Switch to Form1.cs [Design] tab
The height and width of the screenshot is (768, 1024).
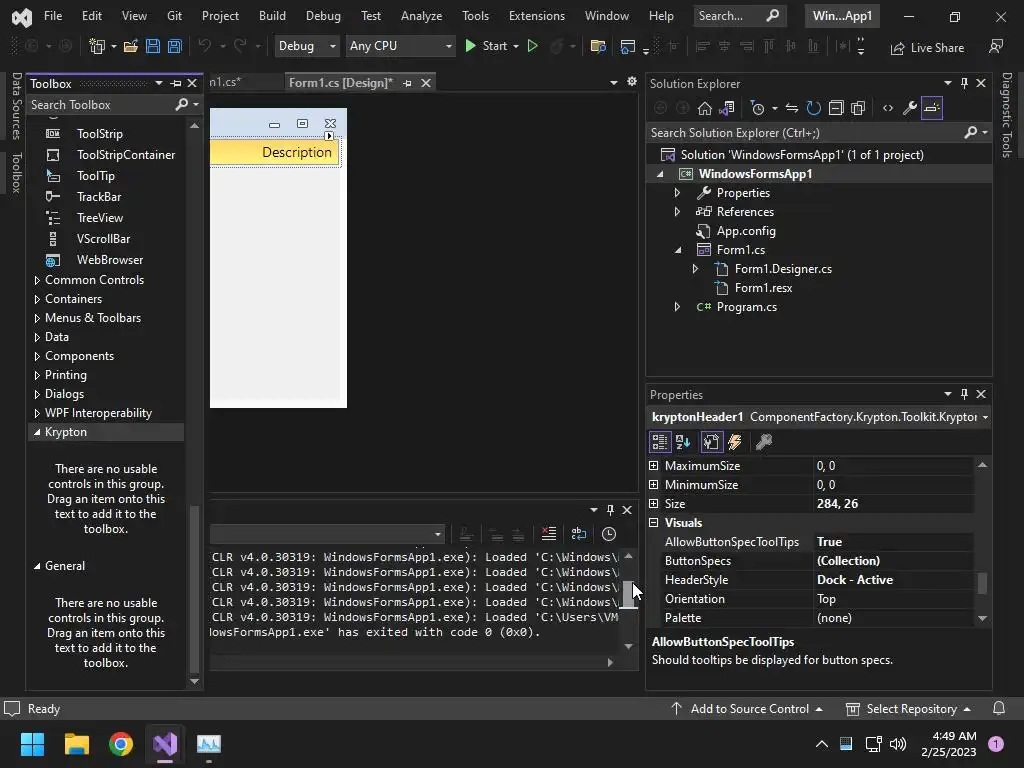pyautogui.click(x=340, y=83)
